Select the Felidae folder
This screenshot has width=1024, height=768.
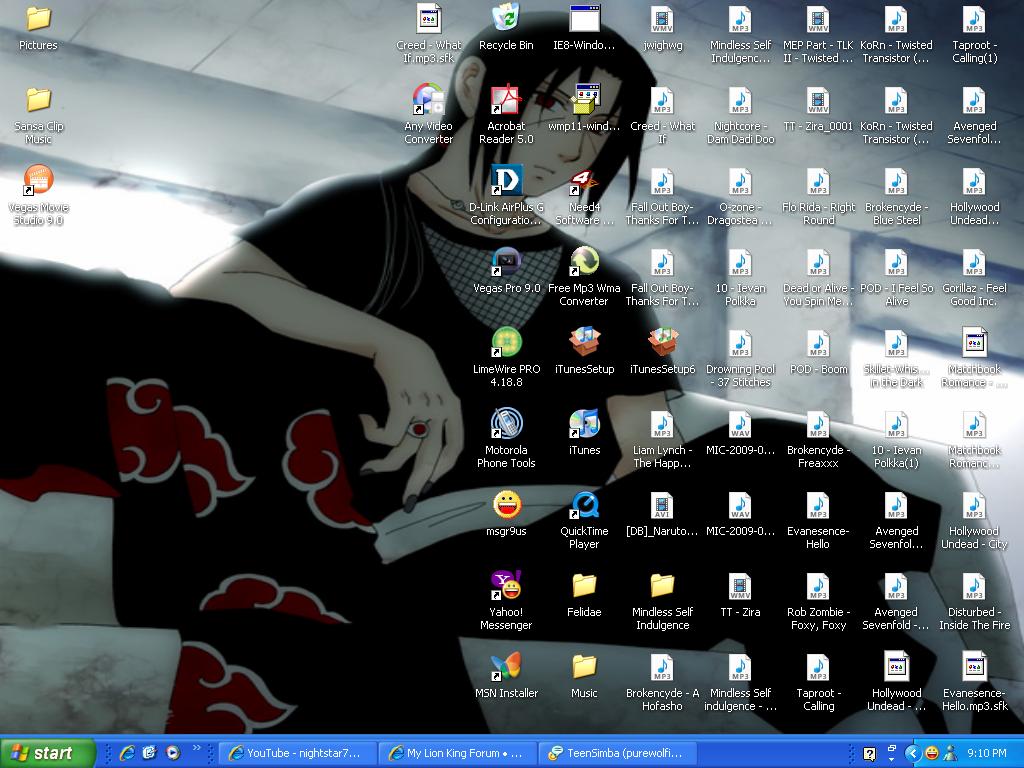click(584, 587)
